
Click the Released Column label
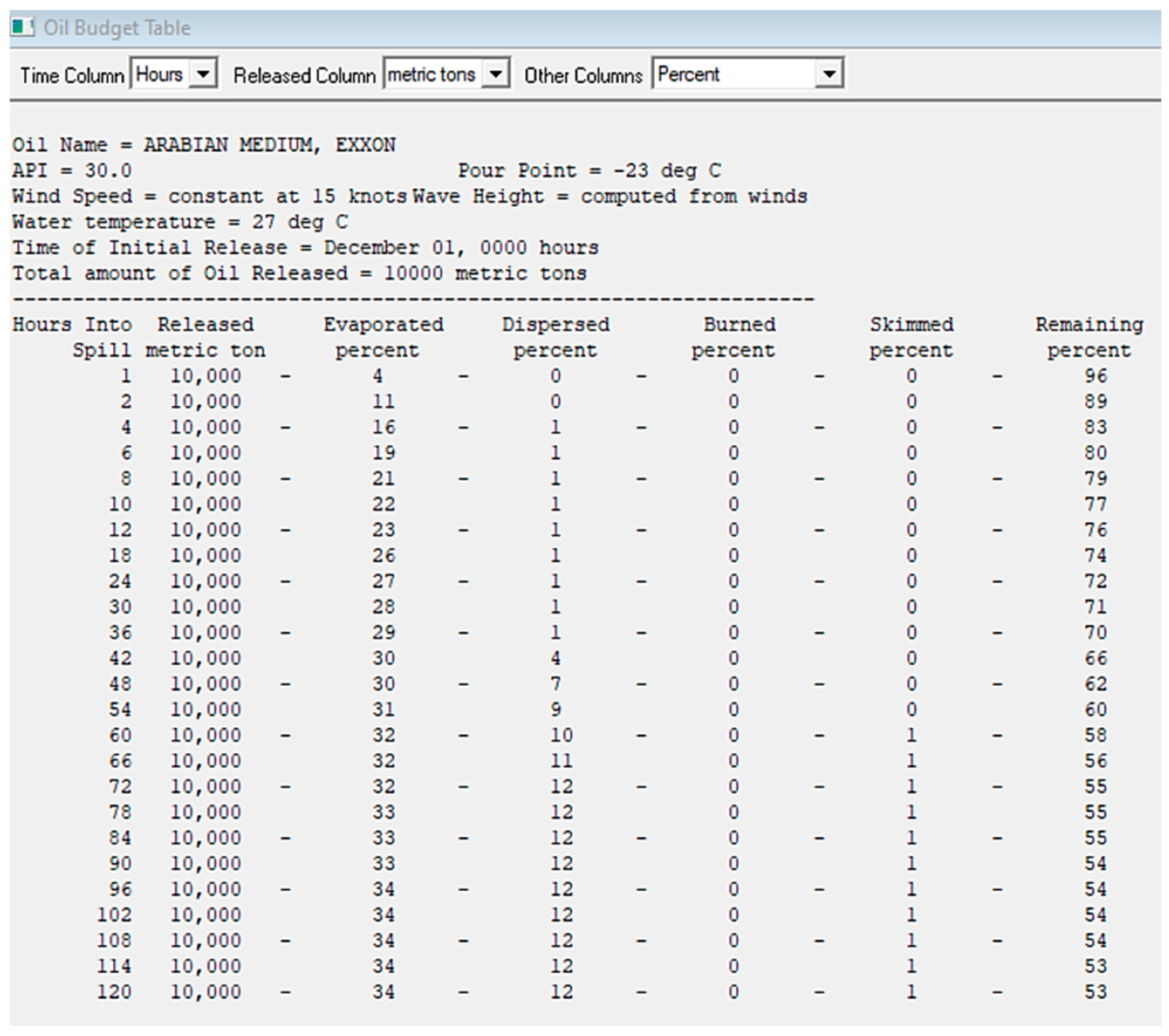tap(304, 75)
